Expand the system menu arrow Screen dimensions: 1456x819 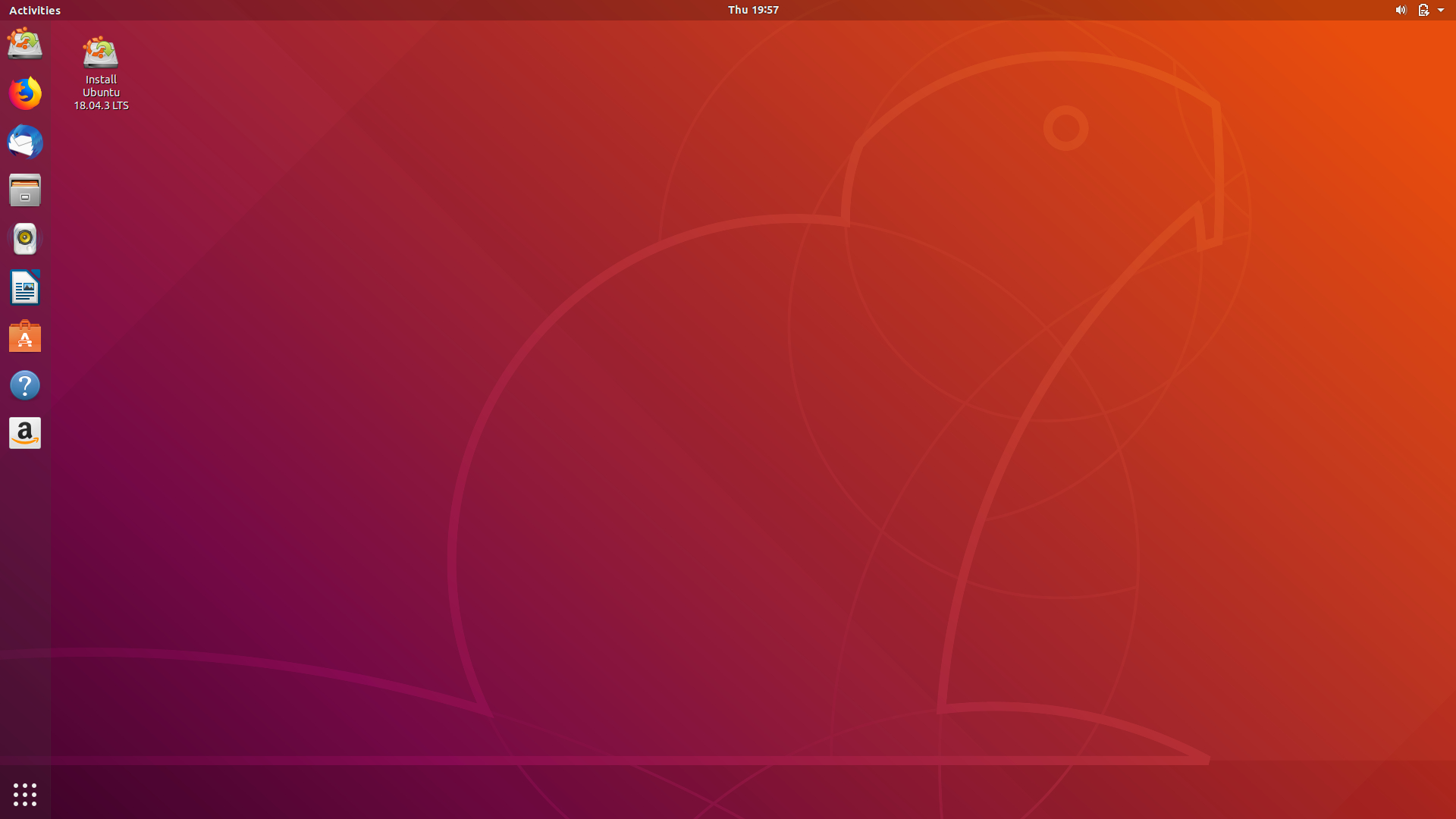(x=1441, y=10)
